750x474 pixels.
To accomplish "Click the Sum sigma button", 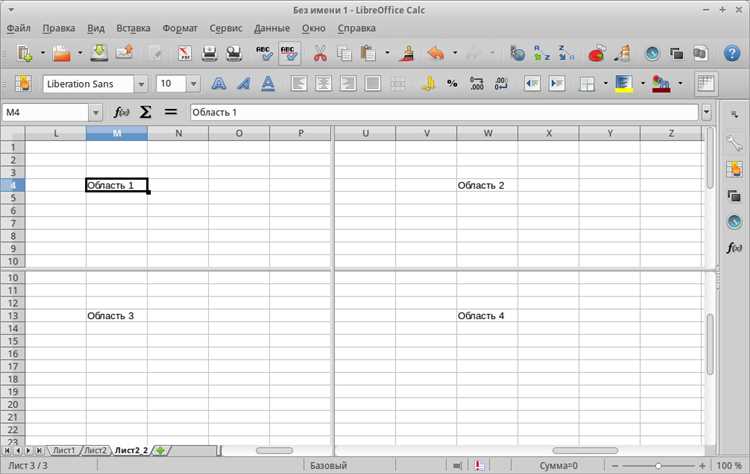I will [145, 112].
